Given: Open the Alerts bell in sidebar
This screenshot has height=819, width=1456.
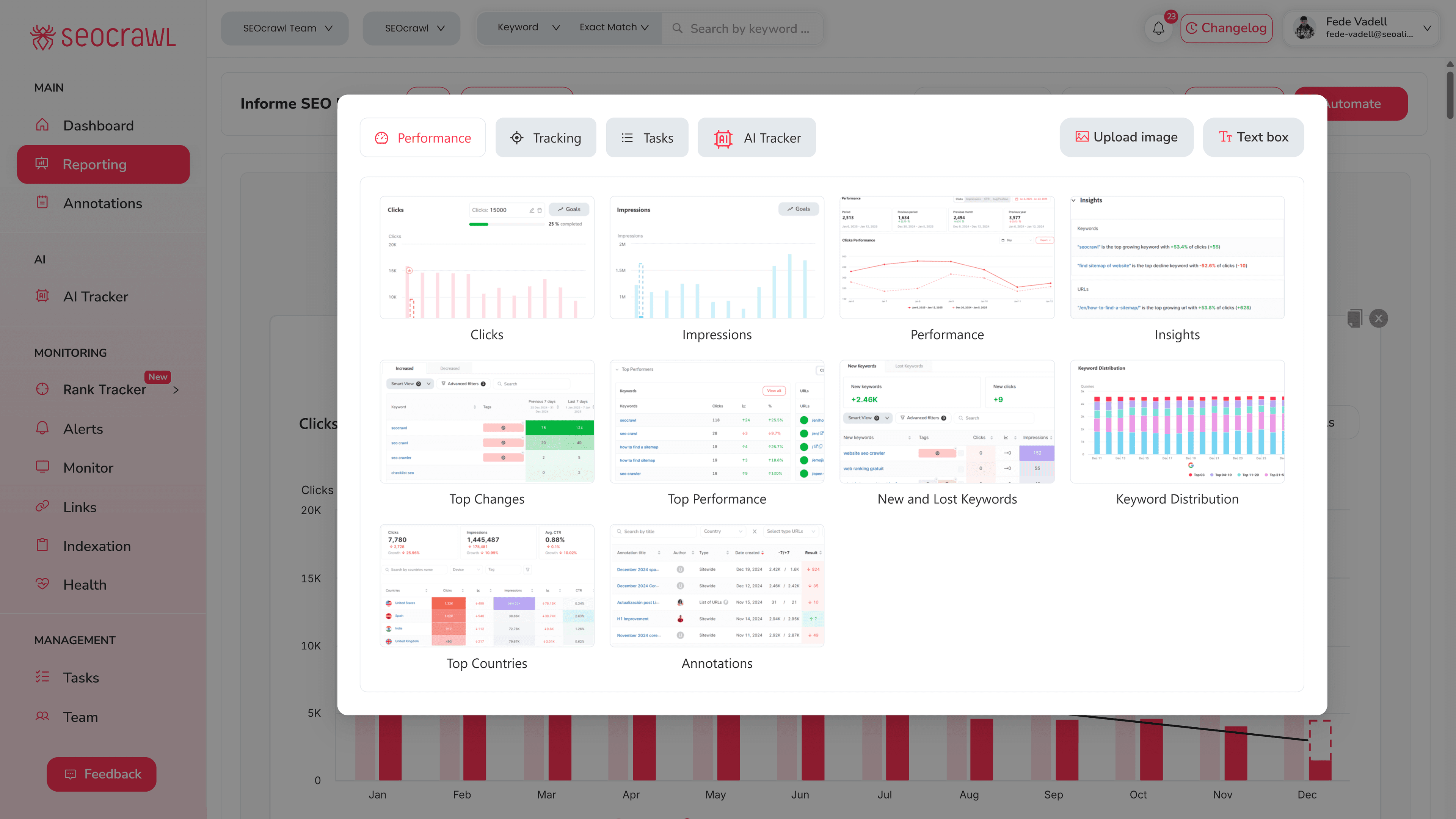Looking at the screenshot, I should 83,428.
